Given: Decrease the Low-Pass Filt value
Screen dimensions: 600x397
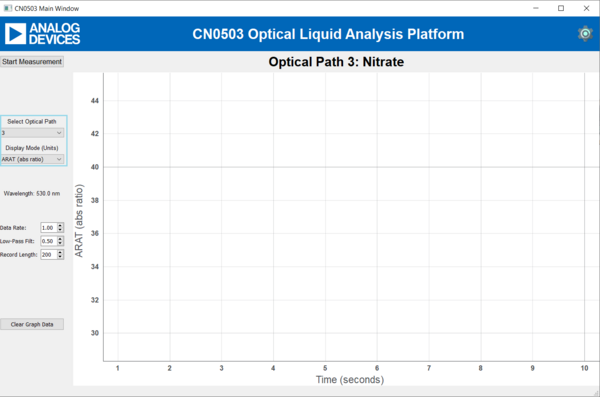Looking at the screenshot, I should 60,243.
